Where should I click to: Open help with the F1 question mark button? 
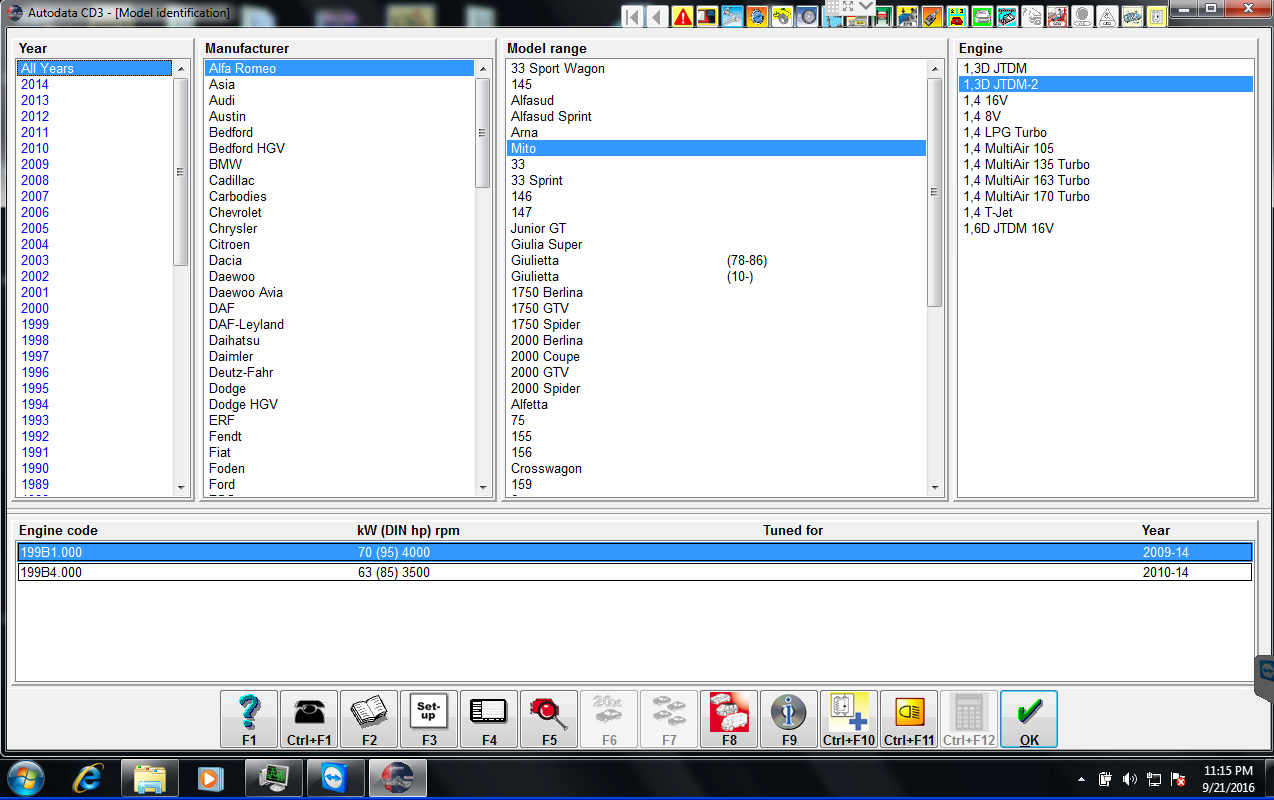(249, 719)
